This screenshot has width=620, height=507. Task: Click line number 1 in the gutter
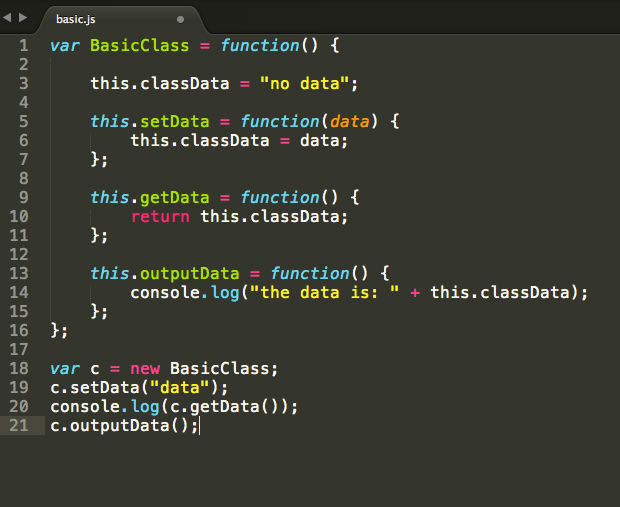pos(23,46)
